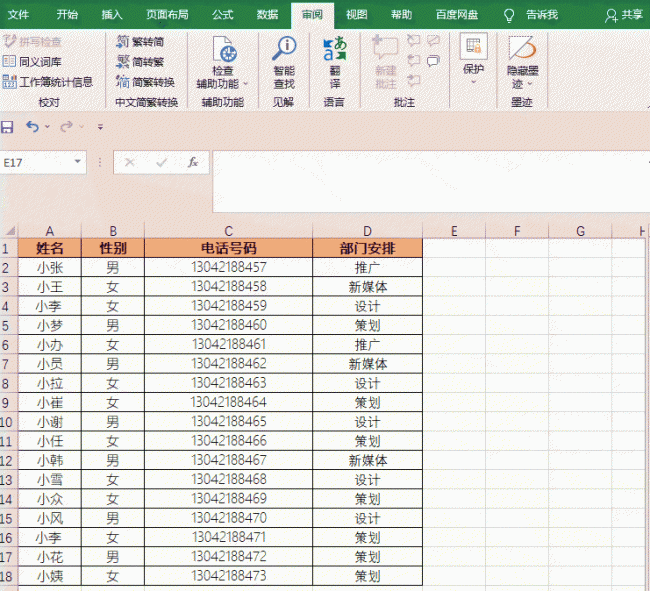The image size is (650, 591).
Task: Select column A header
Action: coord(50,231)
